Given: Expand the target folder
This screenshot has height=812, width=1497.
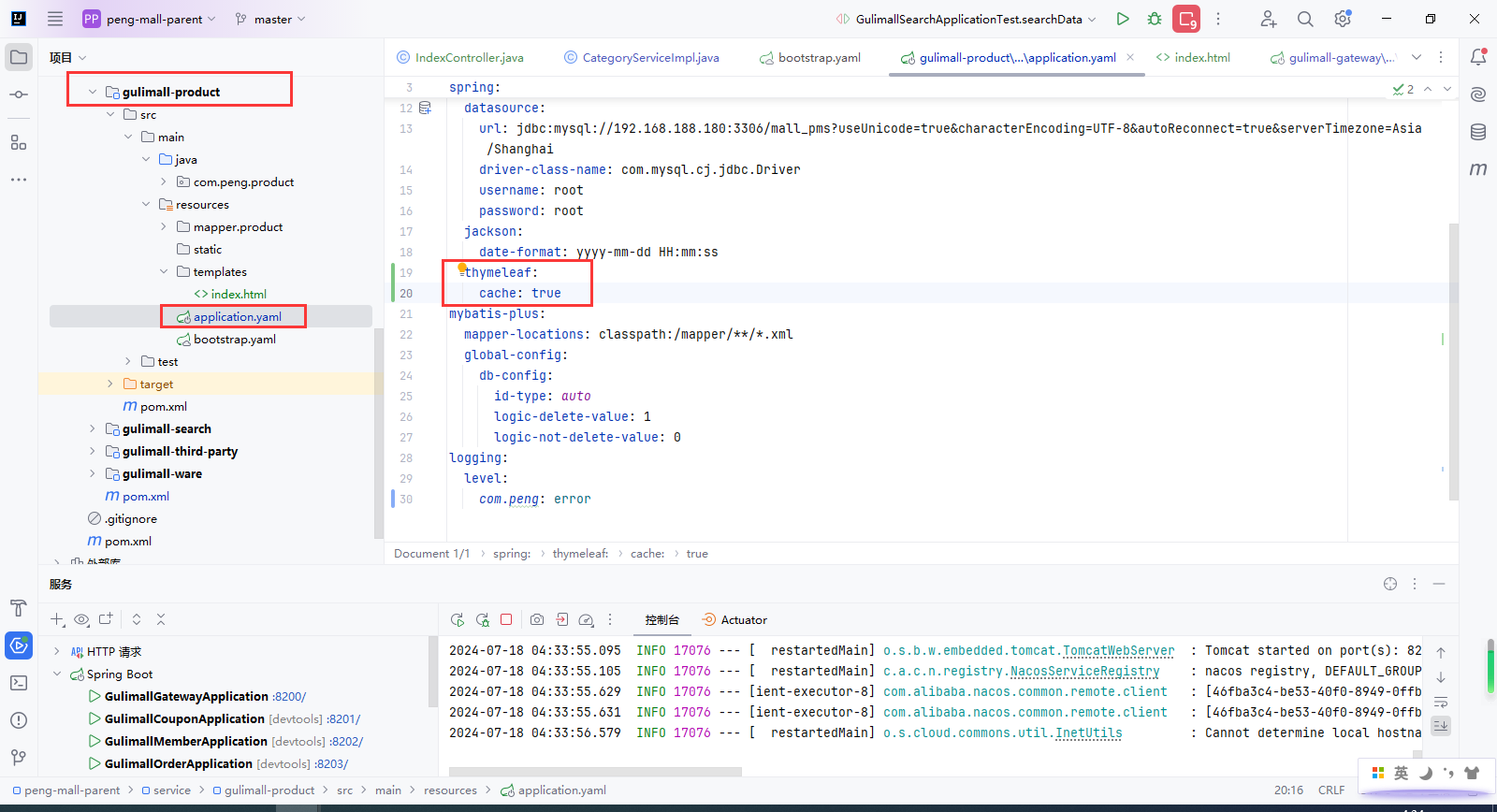Looking at the screenshot, I should tap(110, 384).
